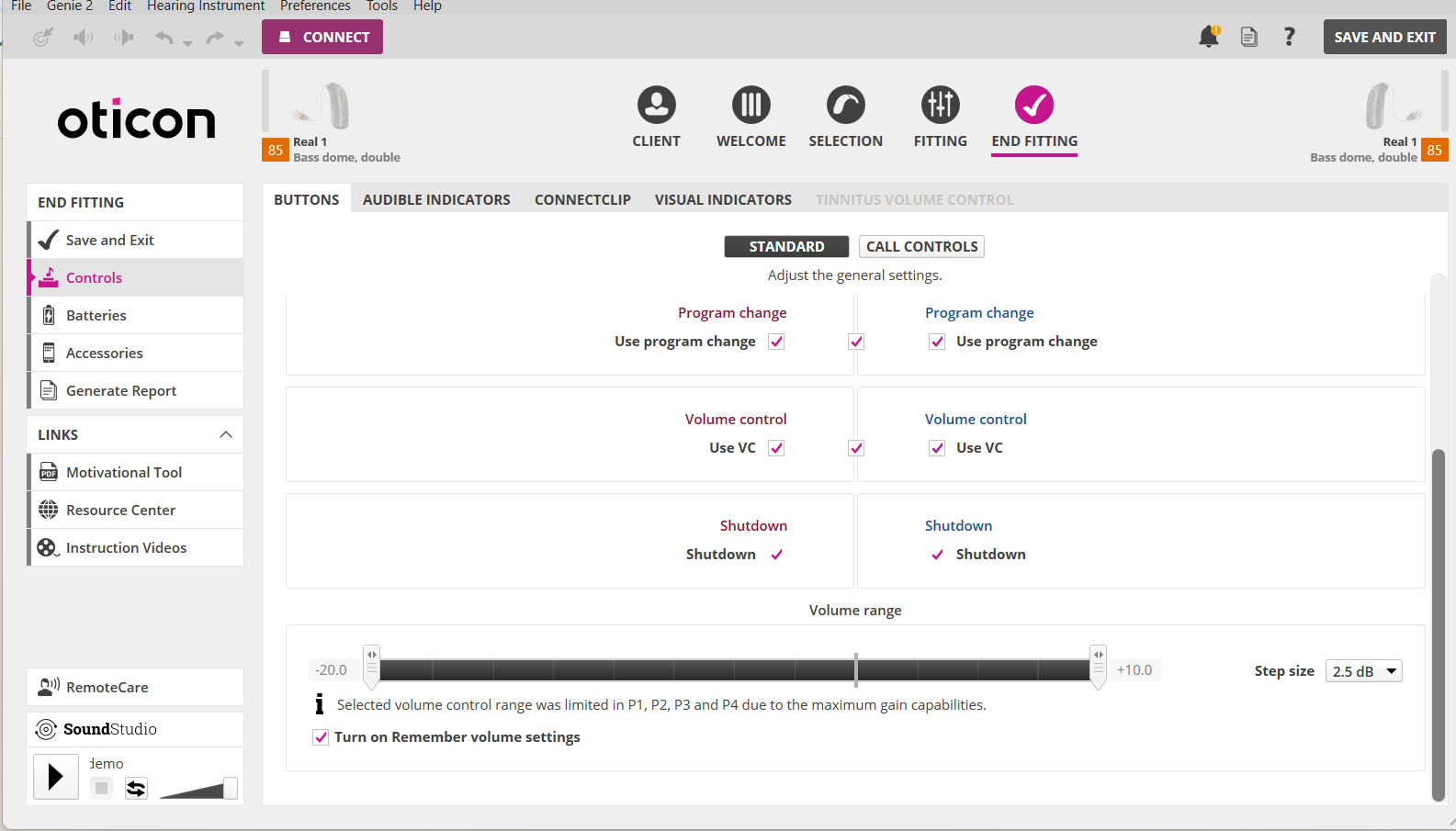Click the left orange 85 badge
This screenshot has height=831, width=1456.
[x=276, y=150]
